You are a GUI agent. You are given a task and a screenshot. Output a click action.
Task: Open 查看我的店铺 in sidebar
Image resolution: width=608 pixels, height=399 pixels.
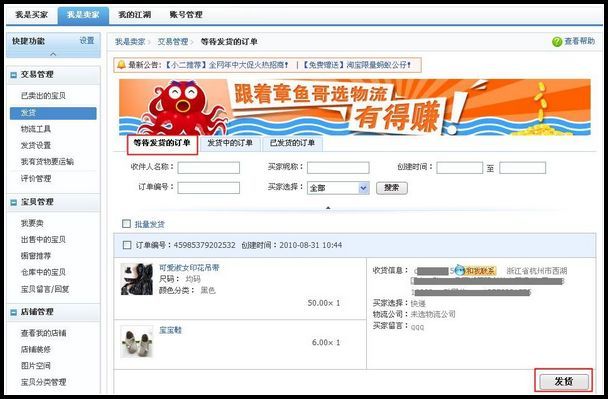click(x=43, y=333)
